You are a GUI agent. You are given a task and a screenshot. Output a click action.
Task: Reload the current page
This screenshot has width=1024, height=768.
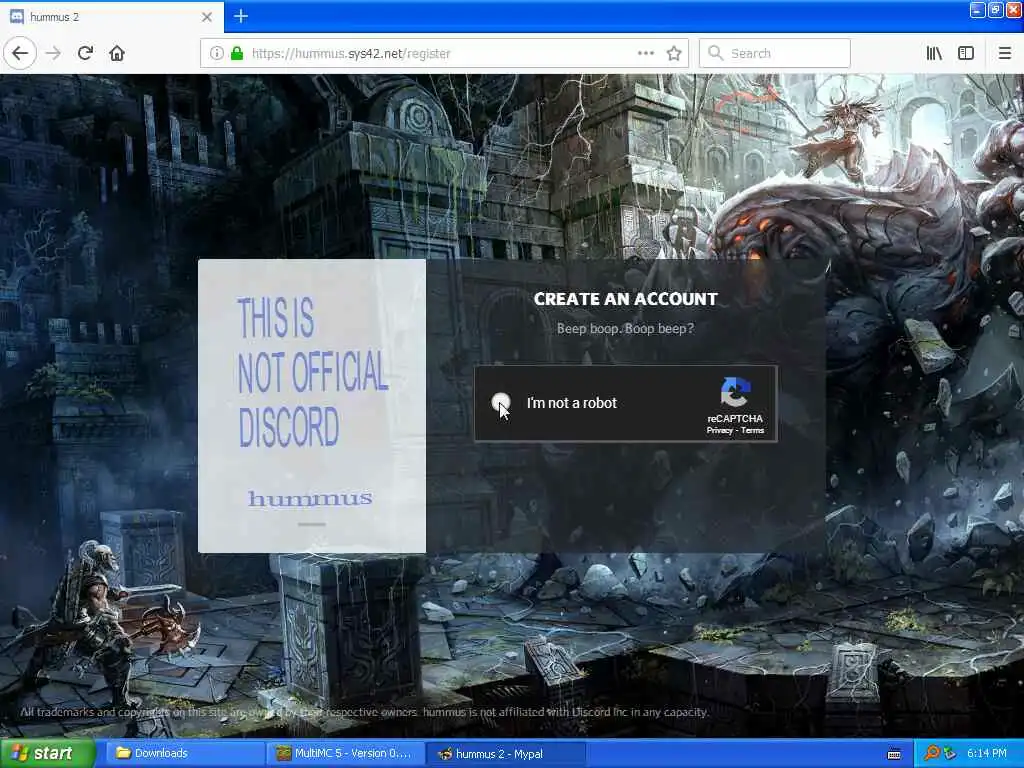click(86, 53)
